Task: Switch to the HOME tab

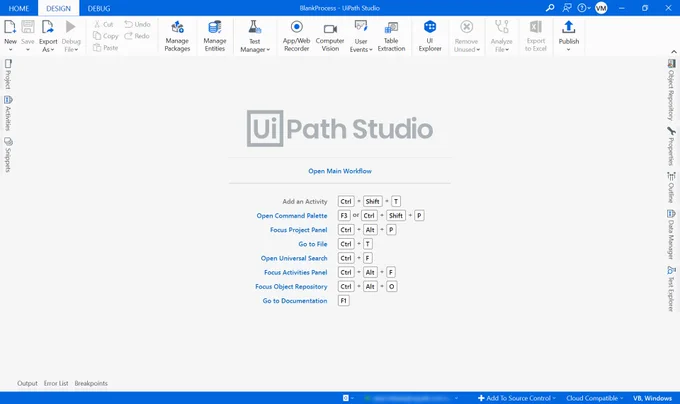Action: click(19, 8)
